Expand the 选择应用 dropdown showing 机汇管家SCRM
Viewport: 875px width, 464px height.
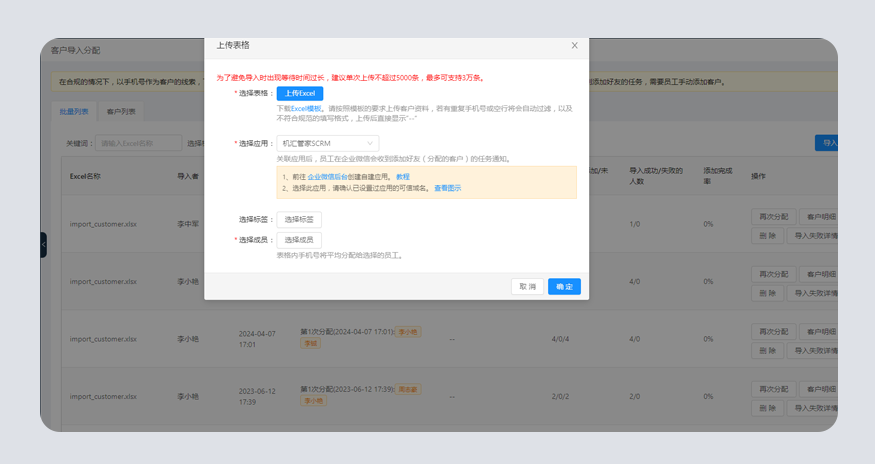pyautogui.click(x=327, y=143)
